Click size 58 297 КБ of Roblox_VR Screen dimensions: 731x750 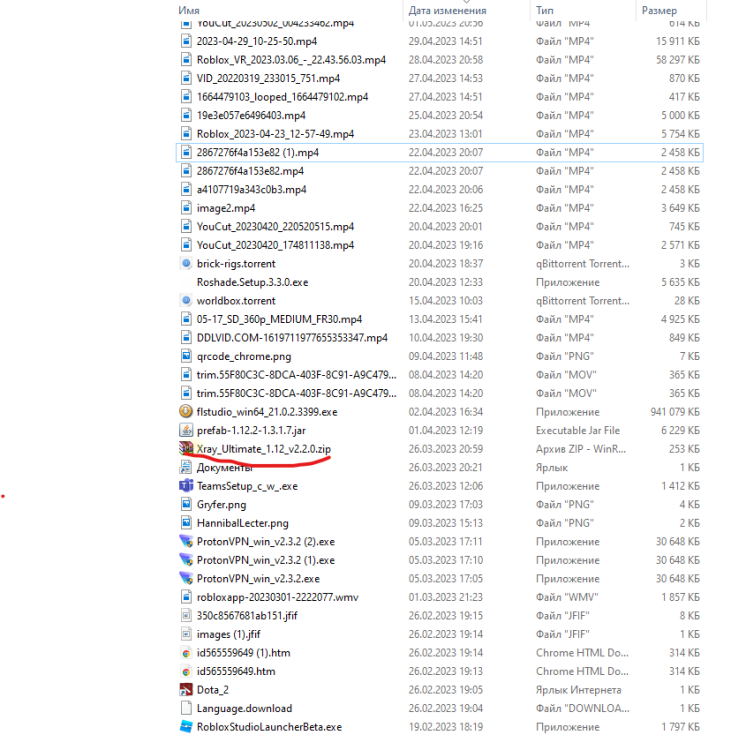677,60
